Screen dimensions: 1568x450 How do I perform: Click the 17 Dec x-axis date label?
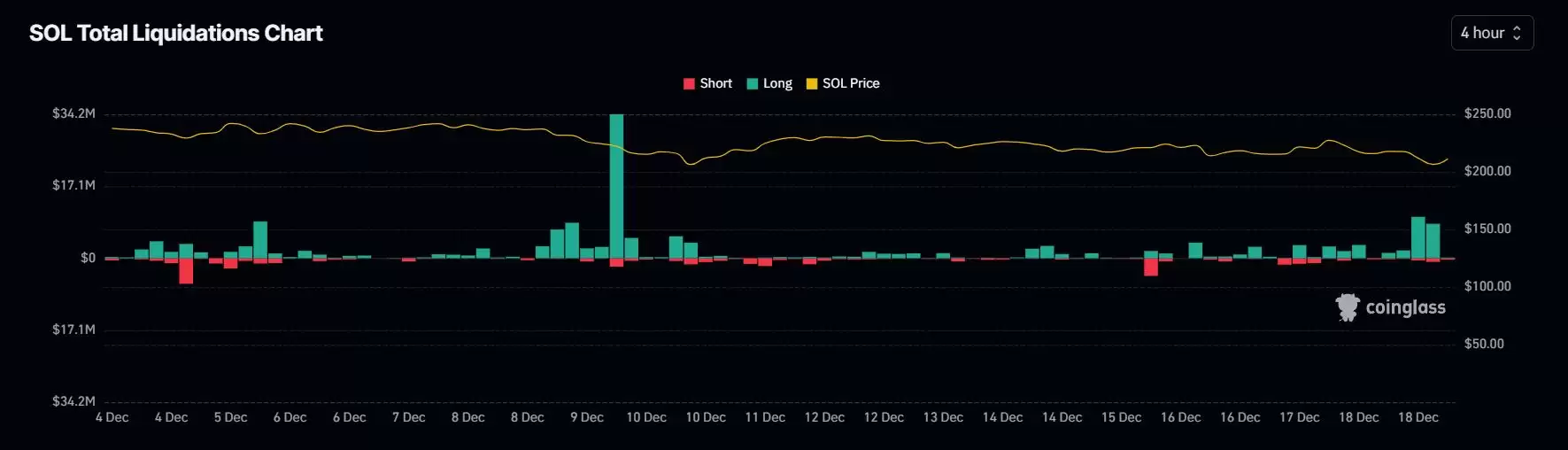coord(1299,417)
